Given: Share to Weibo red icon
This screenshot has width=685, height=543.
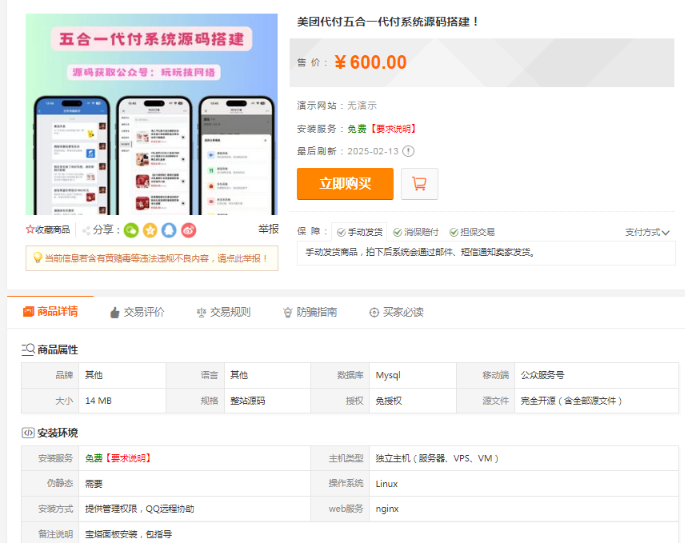Looking at the screenshot, I should 188,230.
